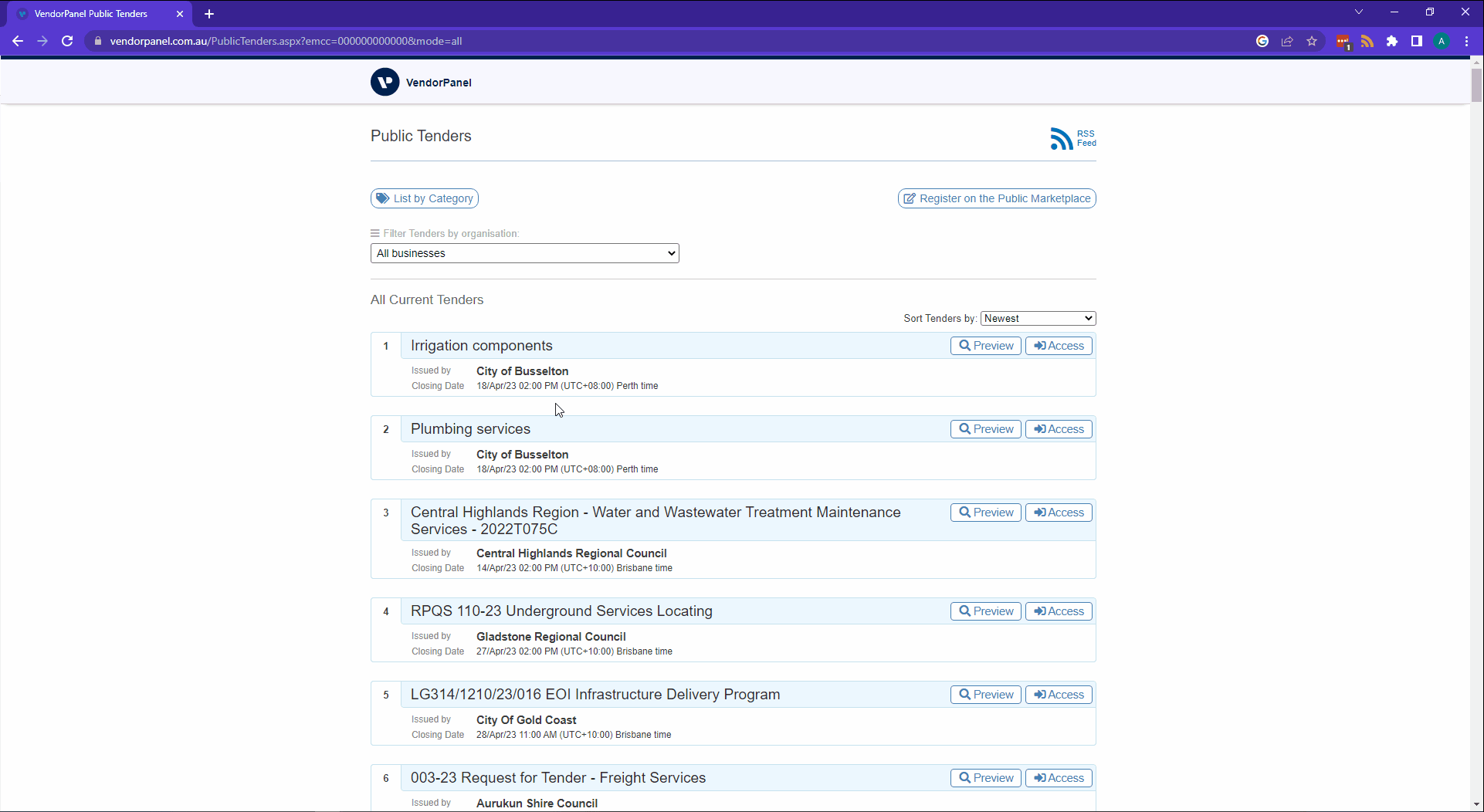Preview the Irrigation components tender

click(x=986, y=346)
